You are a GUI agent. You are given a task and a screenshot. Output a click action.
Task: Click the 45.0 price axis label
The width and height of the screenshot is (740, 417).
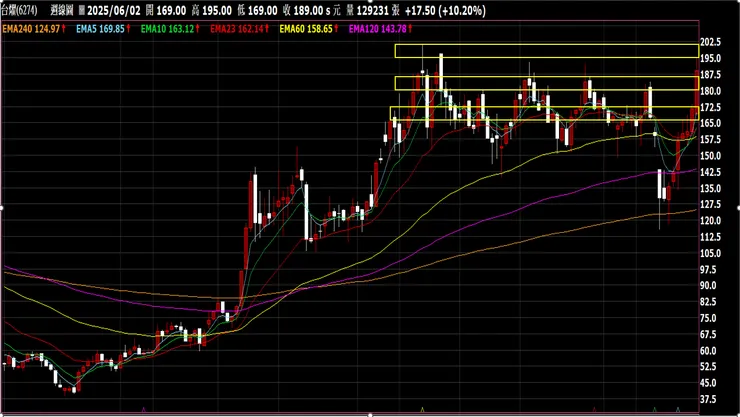(708, 383)
